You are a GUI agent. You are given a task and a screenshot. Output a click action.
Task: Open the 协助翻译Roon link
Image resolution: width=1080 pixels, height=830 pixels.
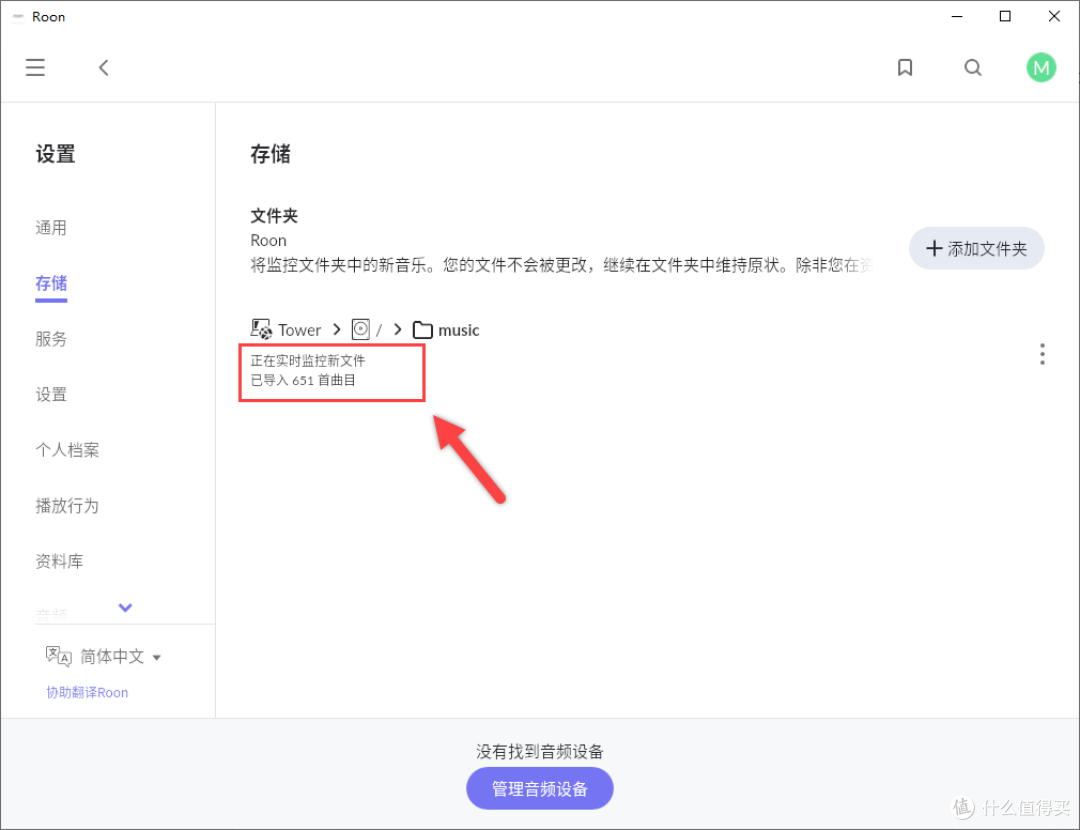[87, 692]
